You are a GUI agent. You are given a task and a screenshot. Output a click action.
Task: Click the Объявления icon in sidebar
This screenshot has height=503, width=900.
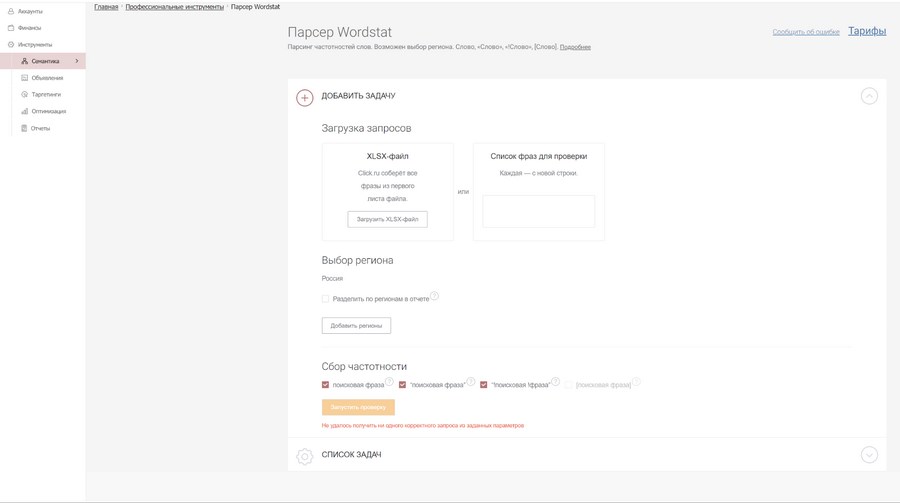(x=24, y=78)
